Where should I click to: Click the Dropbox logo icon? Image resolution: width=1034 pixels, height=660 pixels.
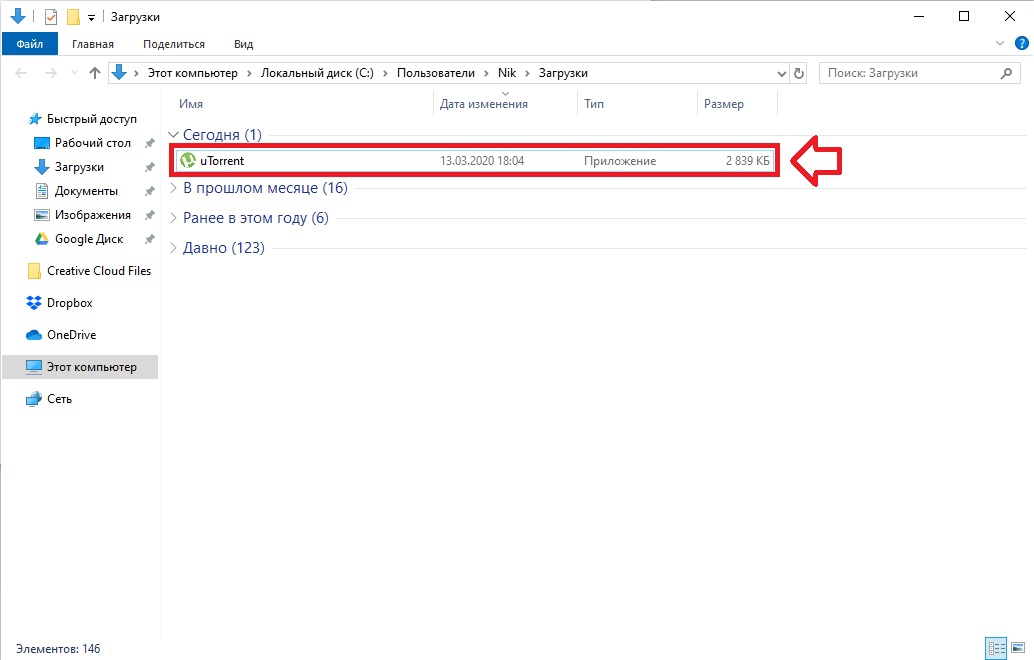click(34, 303)
